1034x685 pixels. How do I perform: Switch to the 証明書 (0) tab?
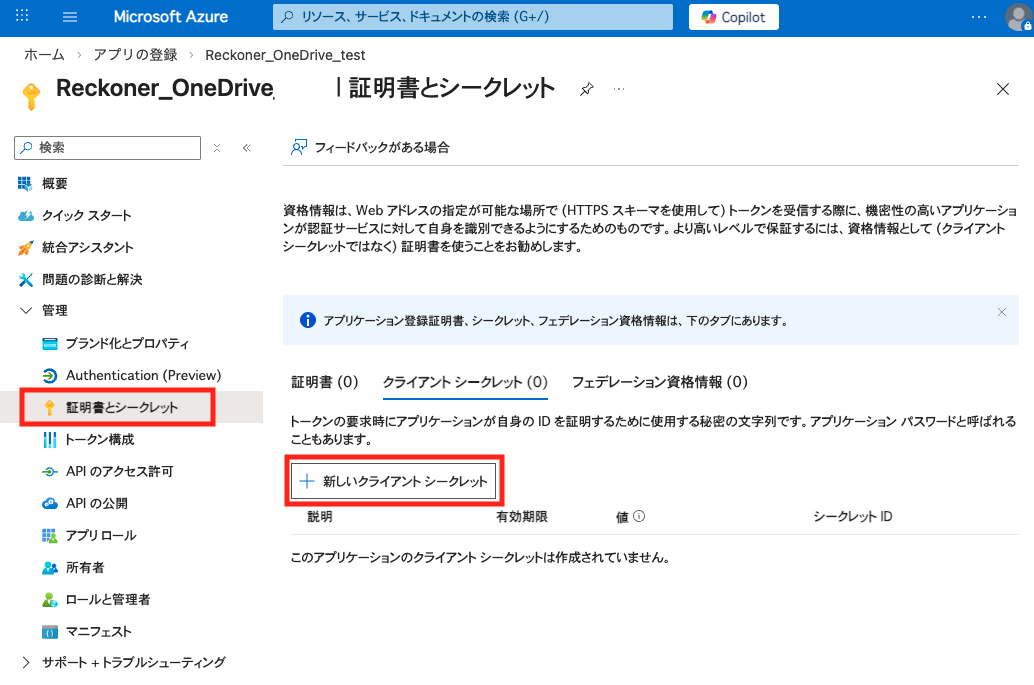pos(324,382)
